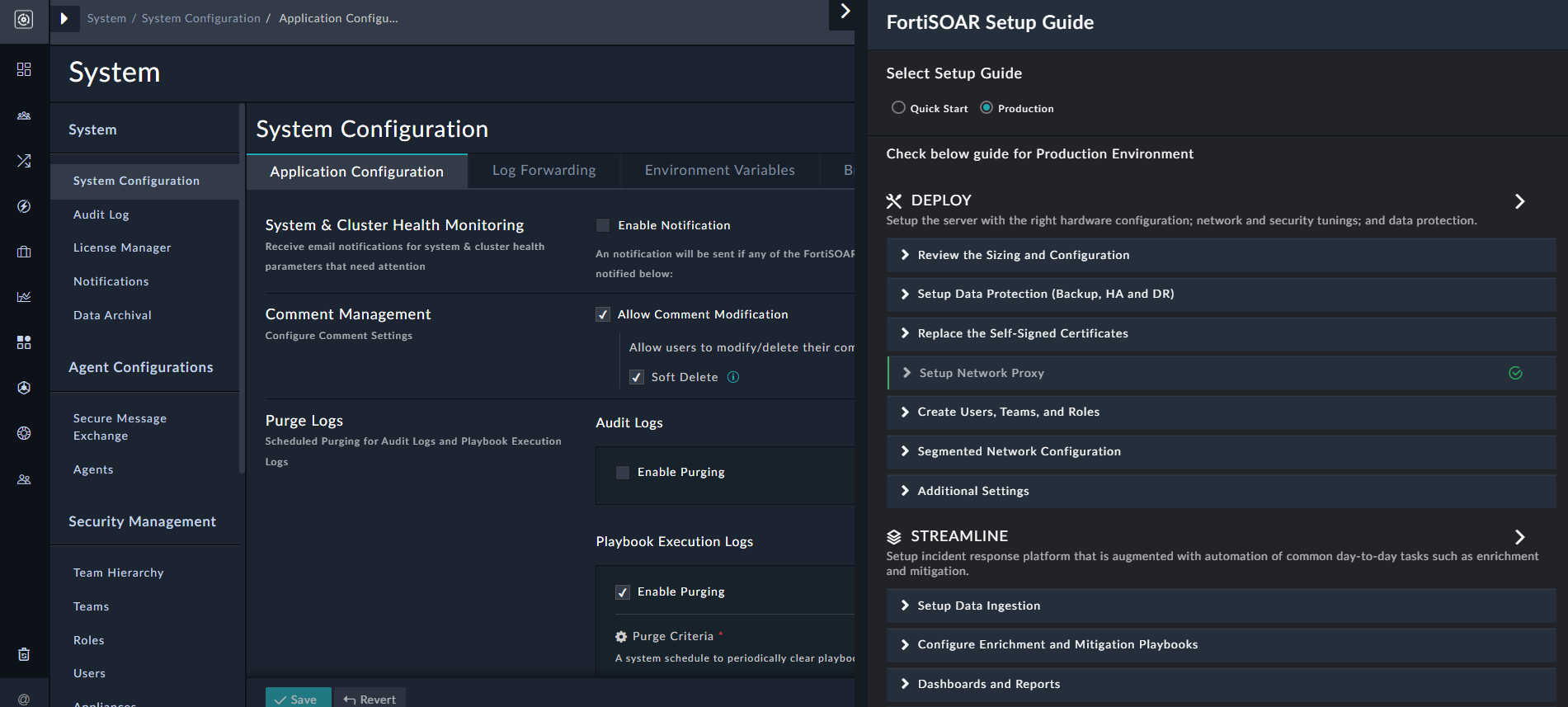Click the FortiSOAR logo icon at sidebar top
This screenshot has height=707, width=1568.
tap(24, 19)
